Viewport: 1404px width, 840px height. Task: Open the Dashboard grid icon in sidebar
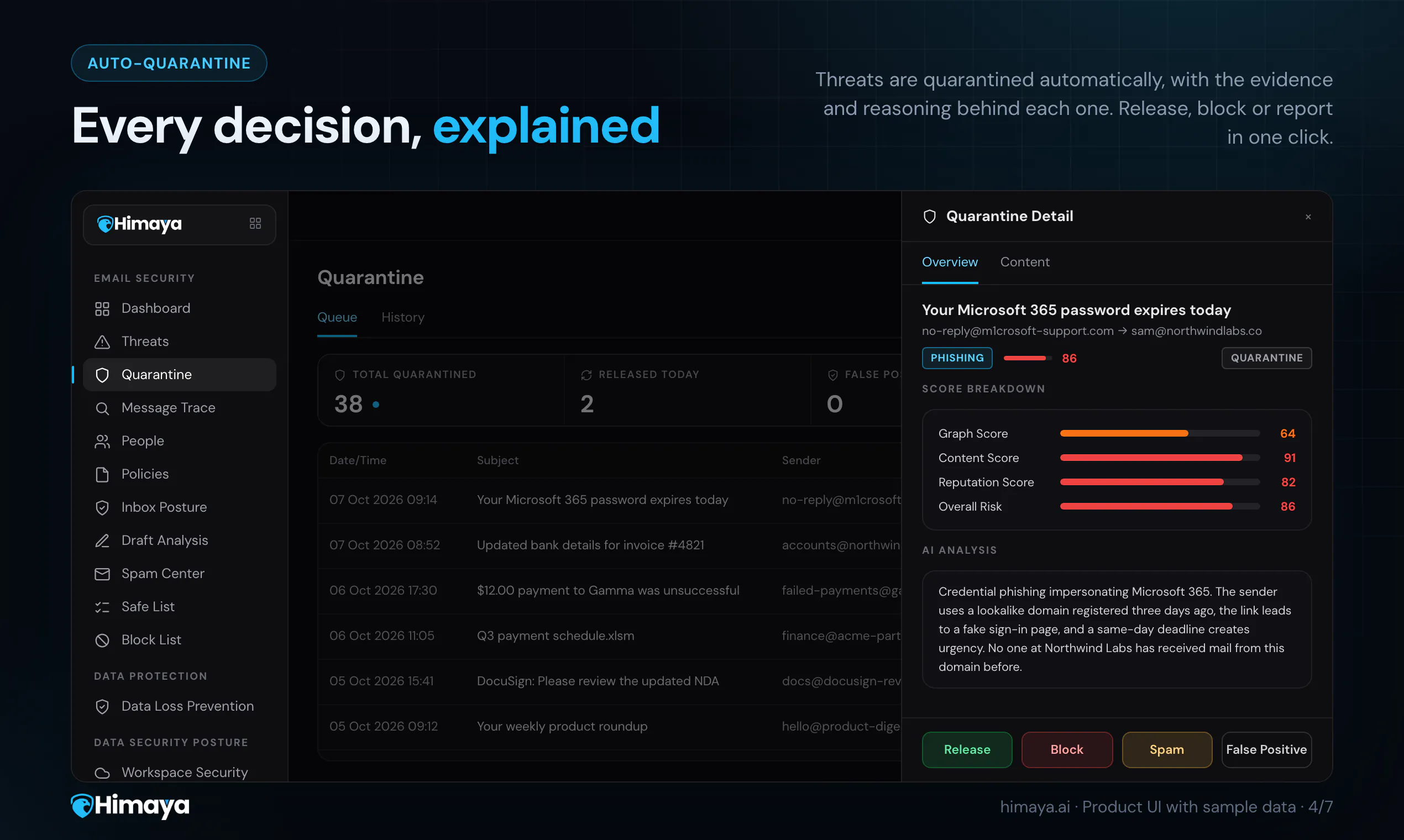pos(102,308)
